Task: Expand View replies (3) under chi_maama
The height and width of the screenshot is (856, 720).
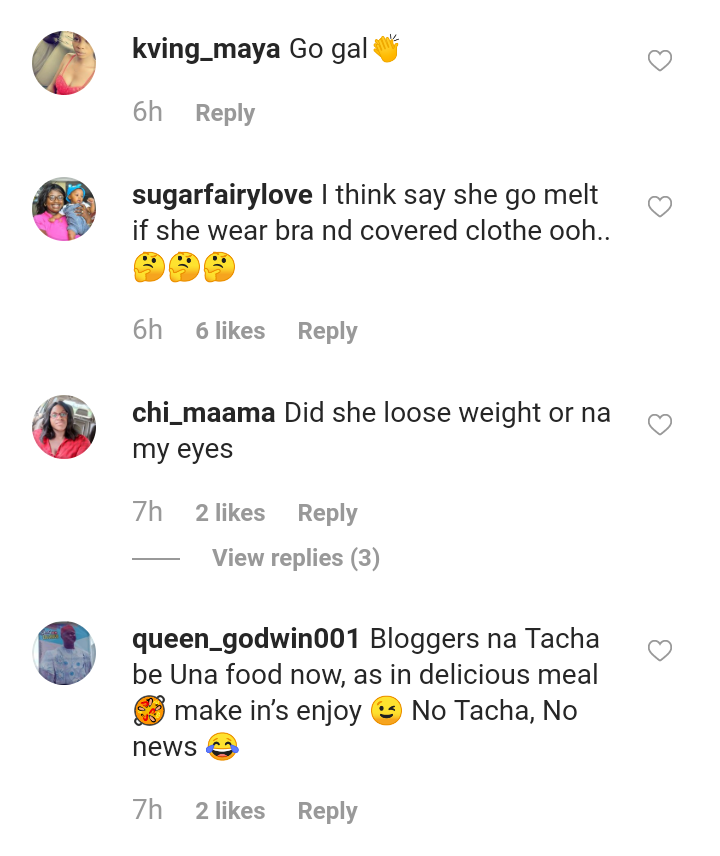Action: (295, 558)
